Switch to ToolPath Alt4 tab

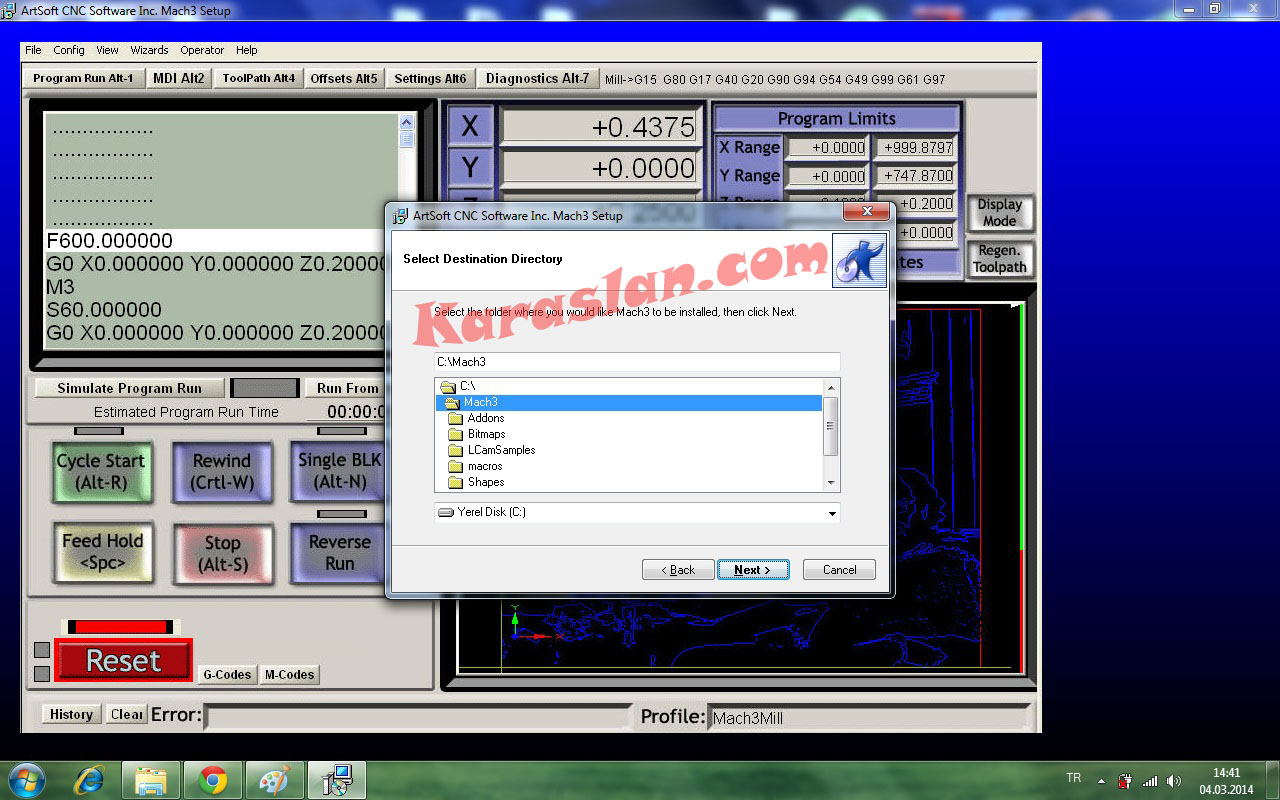coord(258,78)
